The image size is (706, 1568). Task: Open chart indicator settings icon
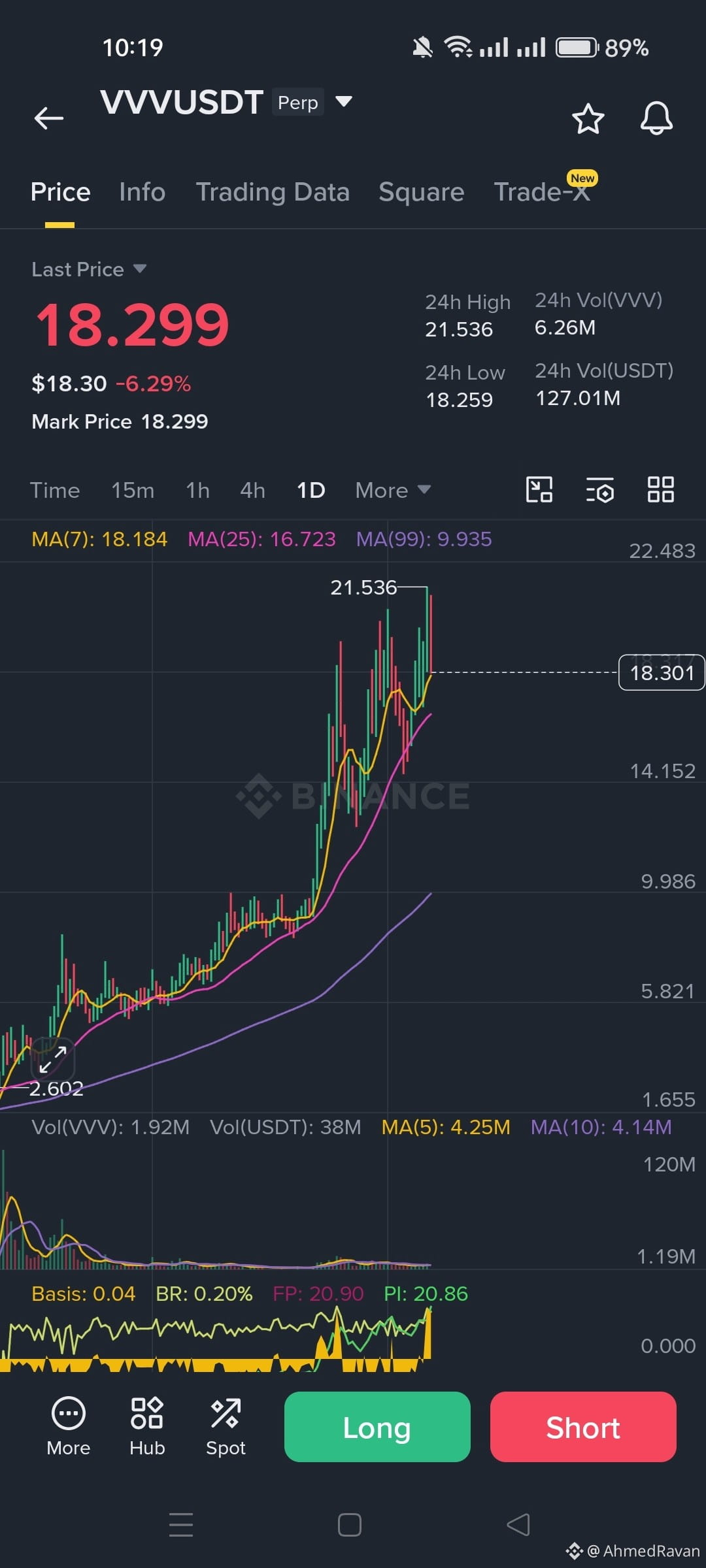[599, 489]
